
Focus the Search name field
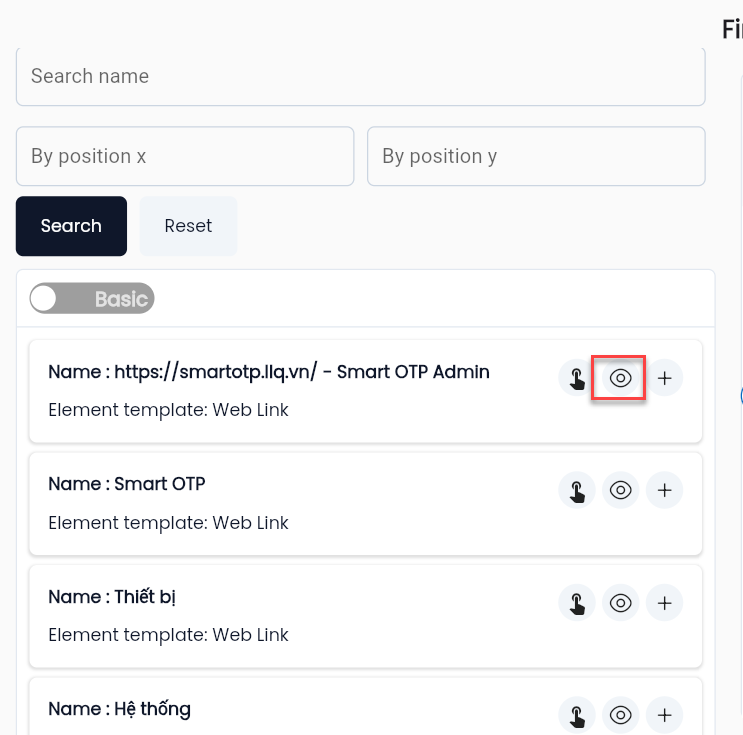pos(361,76)
